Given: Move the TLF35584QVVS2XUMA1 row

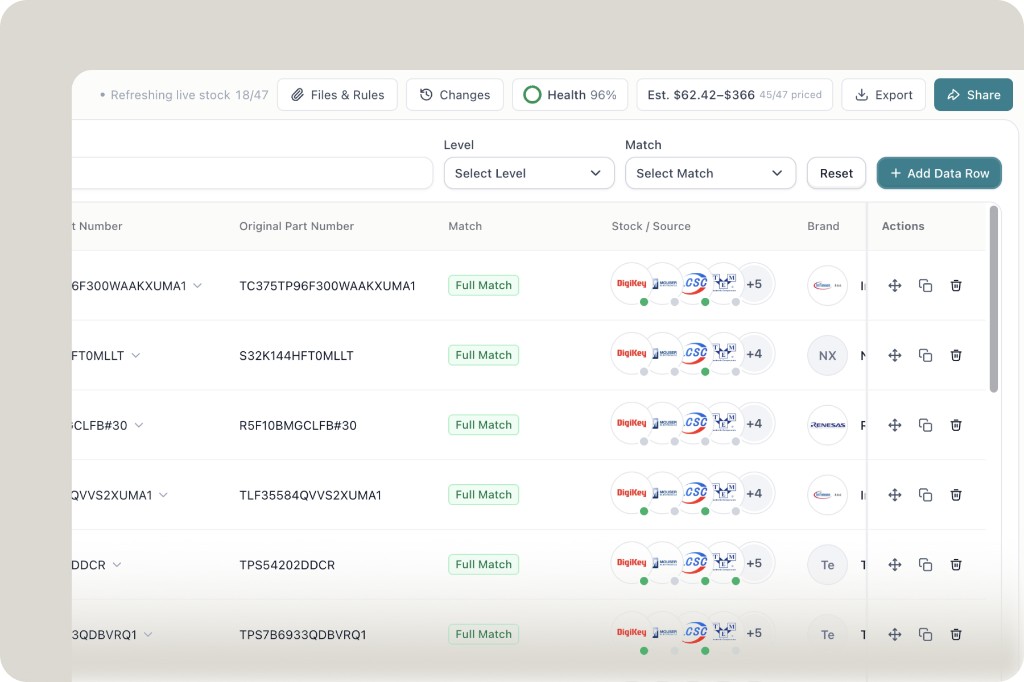Looking at the screenshot, I should 895,495.
